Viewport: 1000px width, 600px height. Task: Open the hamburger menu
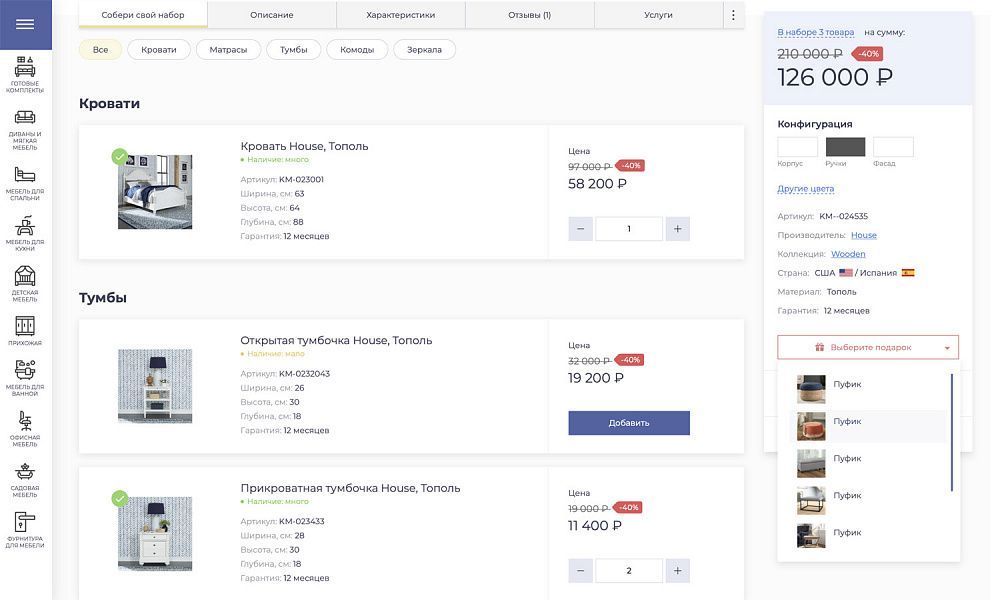(25, 25)
